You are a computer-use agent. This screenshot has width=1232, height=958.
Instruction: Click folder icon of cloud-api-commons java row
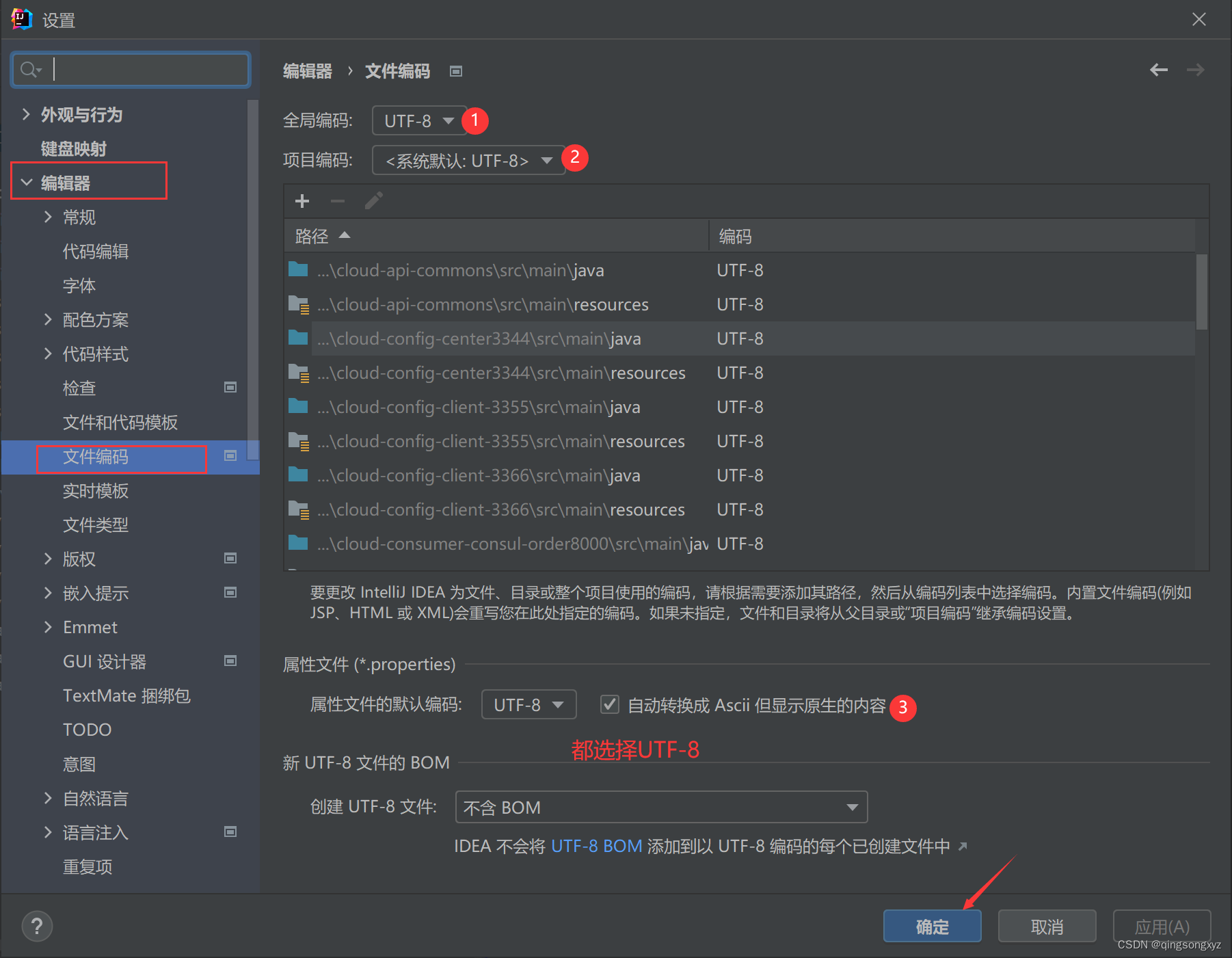(x=298, y=269)
